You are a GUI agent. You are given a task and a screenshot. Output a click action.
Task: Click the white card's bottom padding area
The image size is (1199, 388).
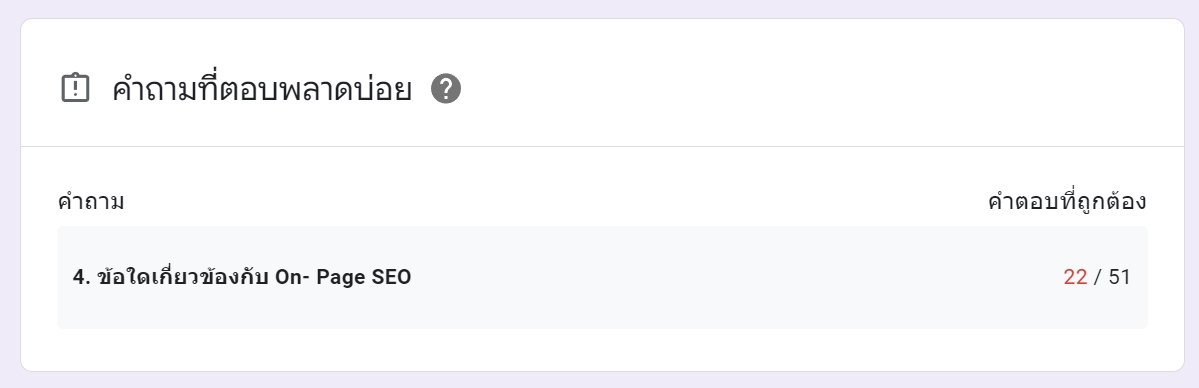point(603,350)
